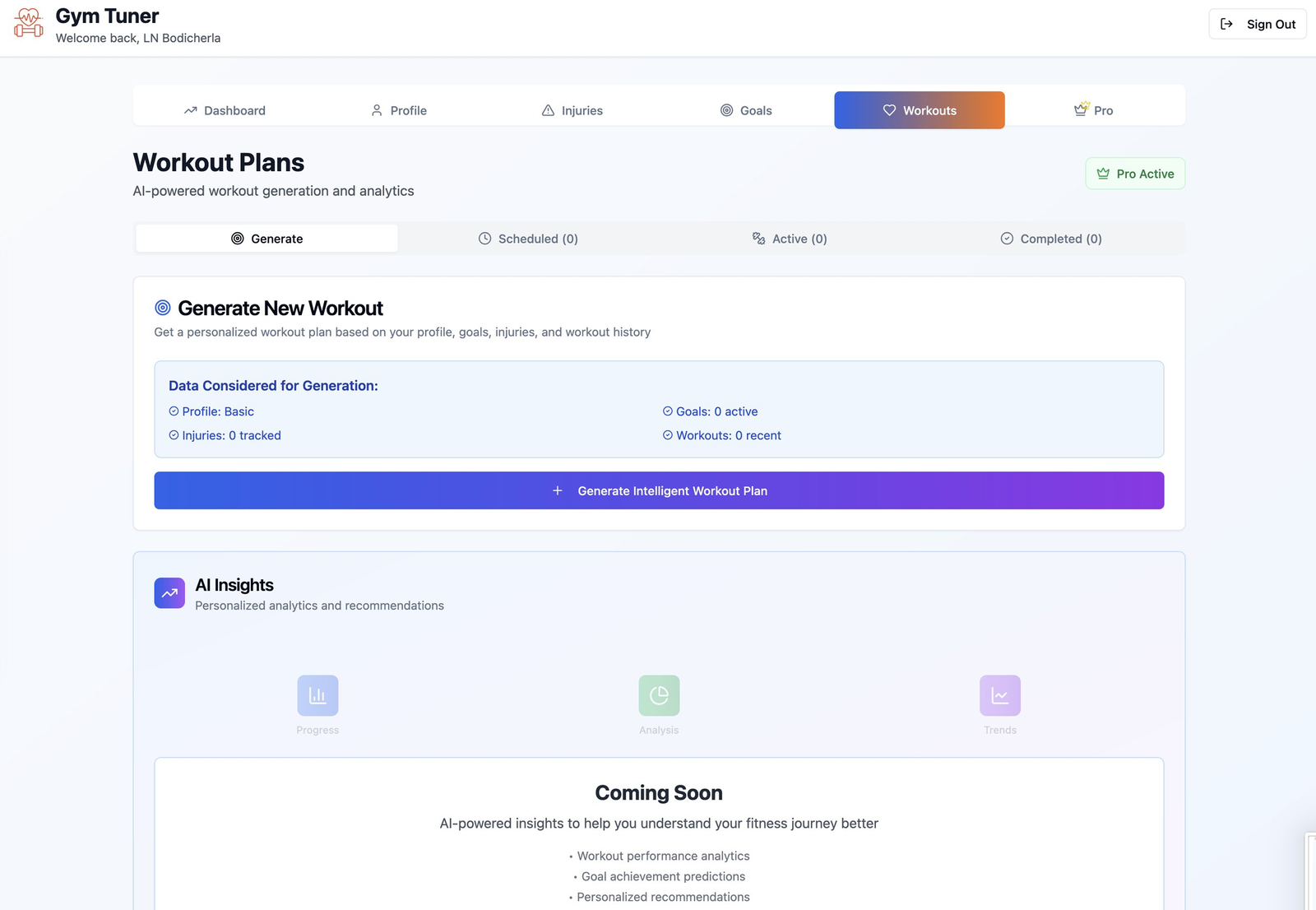
Task: Click the crown icon in Pro Active badge
Action: [1103, 174]
